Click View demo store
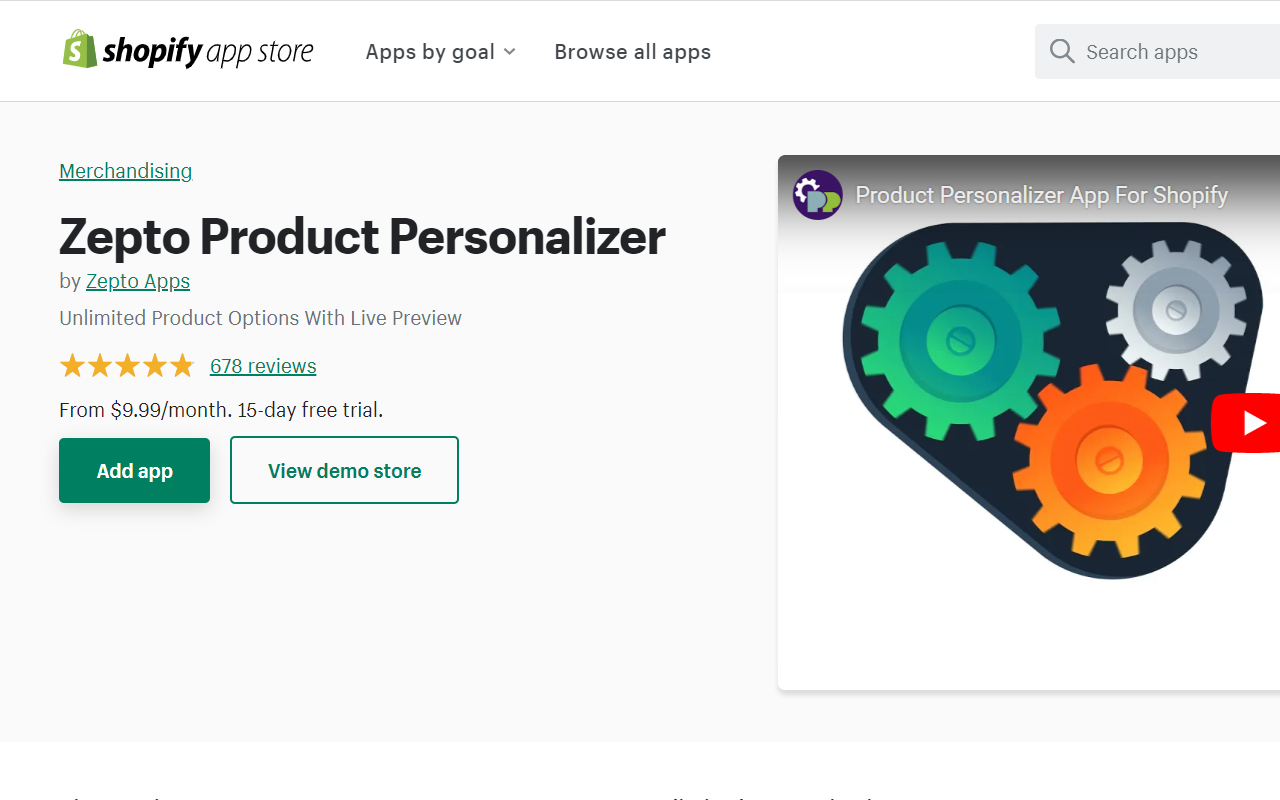The height and width of the screenshot is (800, 1280). [x=344, y=470]
